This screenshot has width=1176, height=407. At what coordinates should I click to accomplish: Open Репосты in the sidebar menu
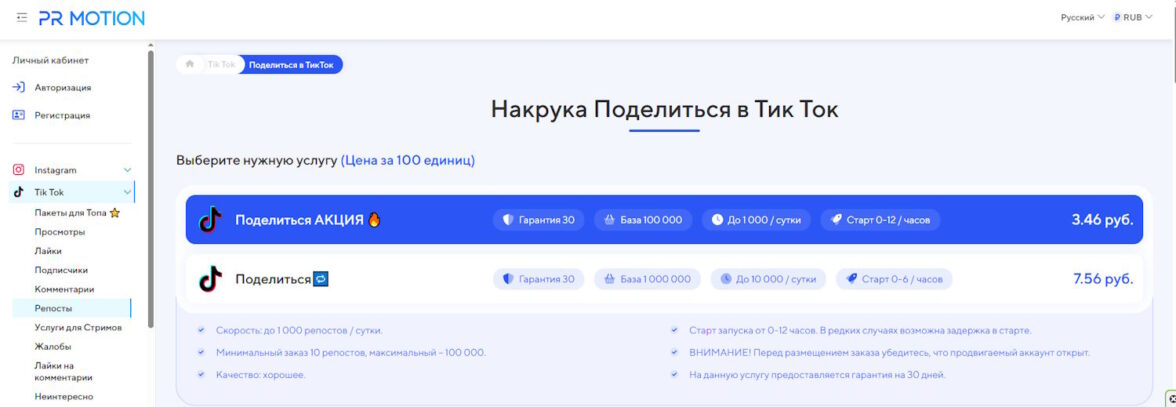click(53, 308)
